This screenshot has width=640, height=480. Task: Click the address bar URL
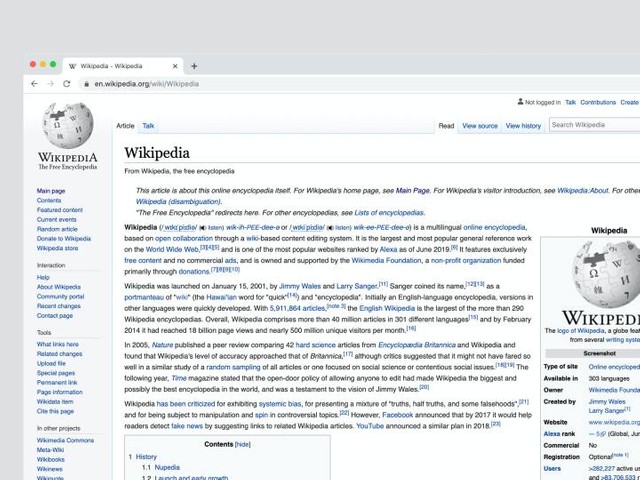click(147, 84)
